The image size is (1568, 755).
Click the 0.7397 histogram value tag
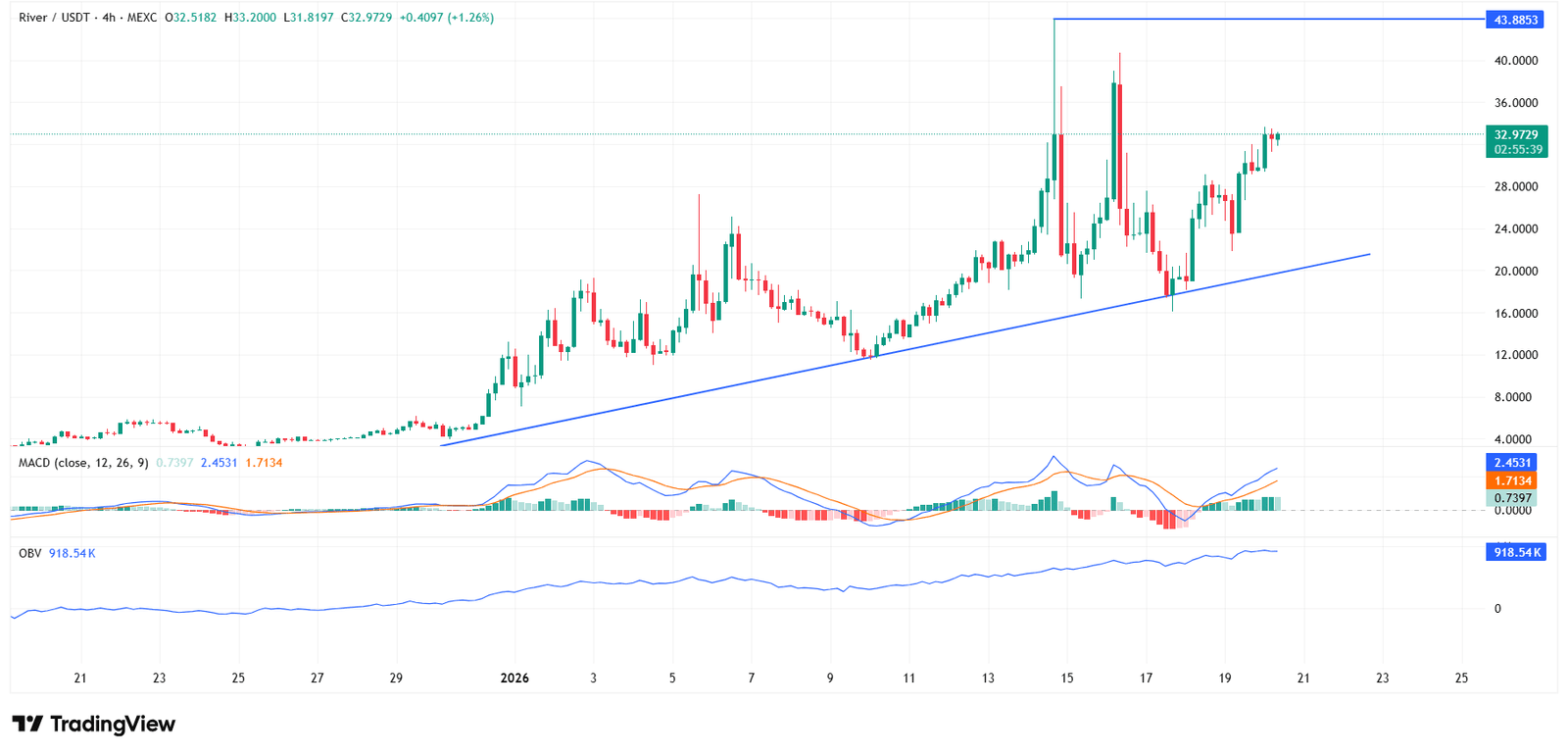[x=1512, y=498]
